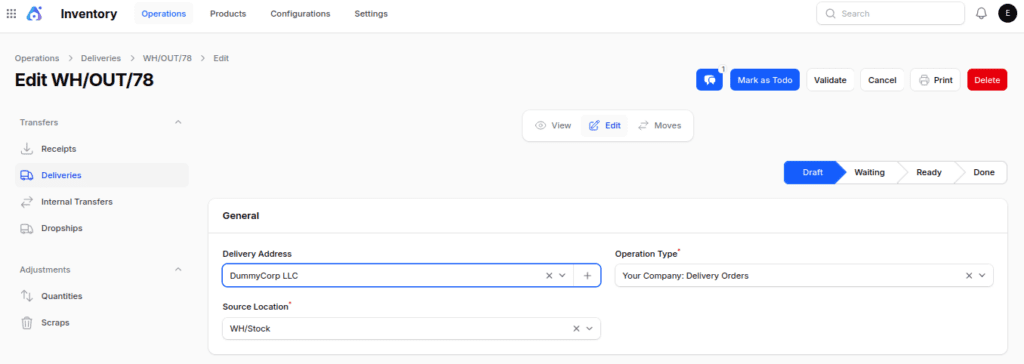Screen dimensions: 1024x364
Task: Click the Deliveries truck icon
Action: (x=27, y=175)
